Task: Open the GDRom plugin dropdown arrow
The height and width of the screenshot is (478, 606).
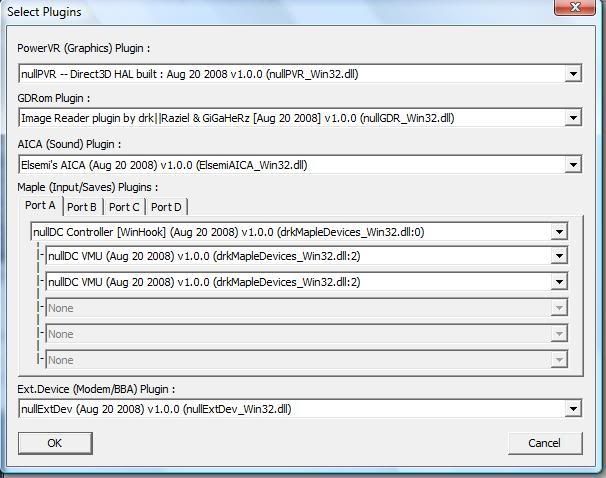Action: [x=573, y=118]
